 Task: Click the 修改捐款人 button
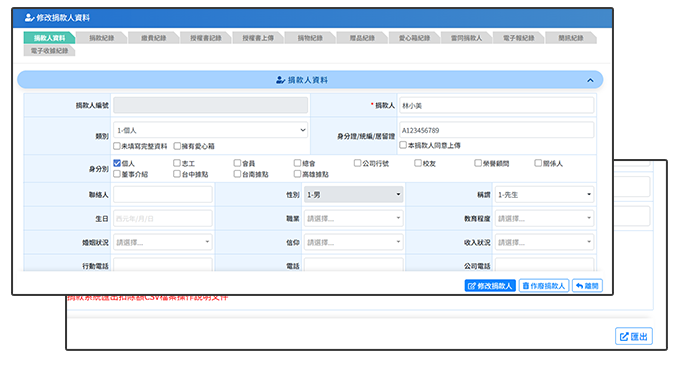(490, 286)
